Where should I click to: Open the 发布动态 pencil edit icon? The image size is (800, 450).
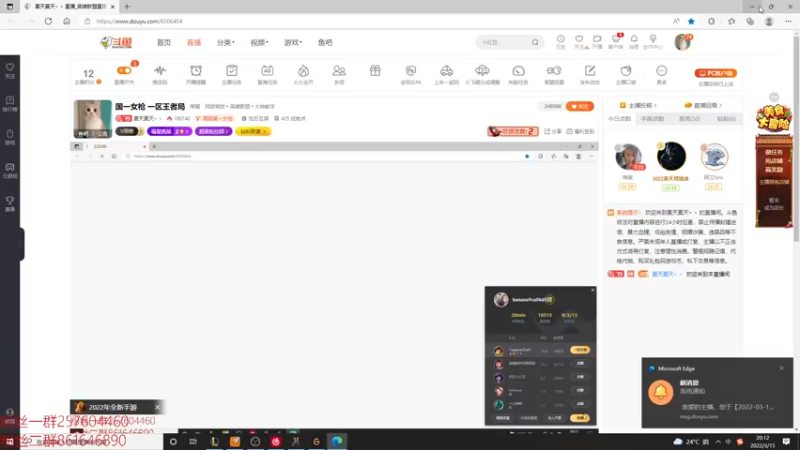(590, 70)
